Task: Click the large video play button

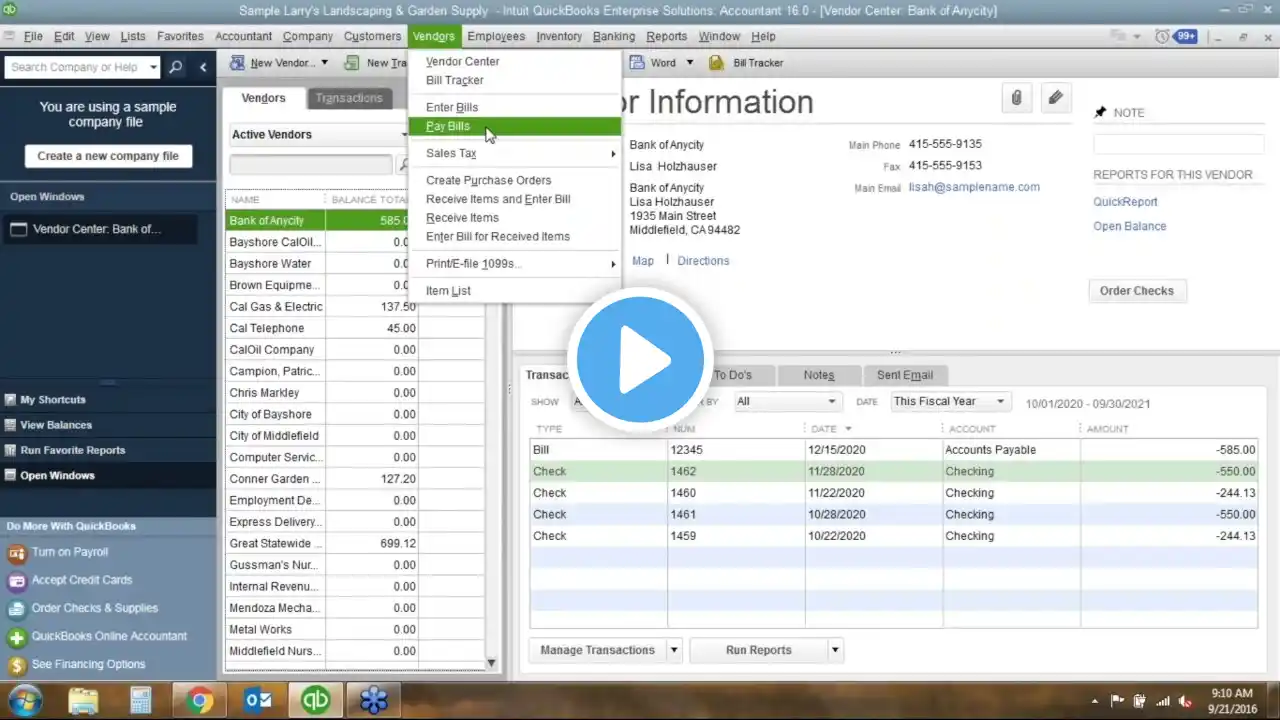Action: (x=640, y=359)
